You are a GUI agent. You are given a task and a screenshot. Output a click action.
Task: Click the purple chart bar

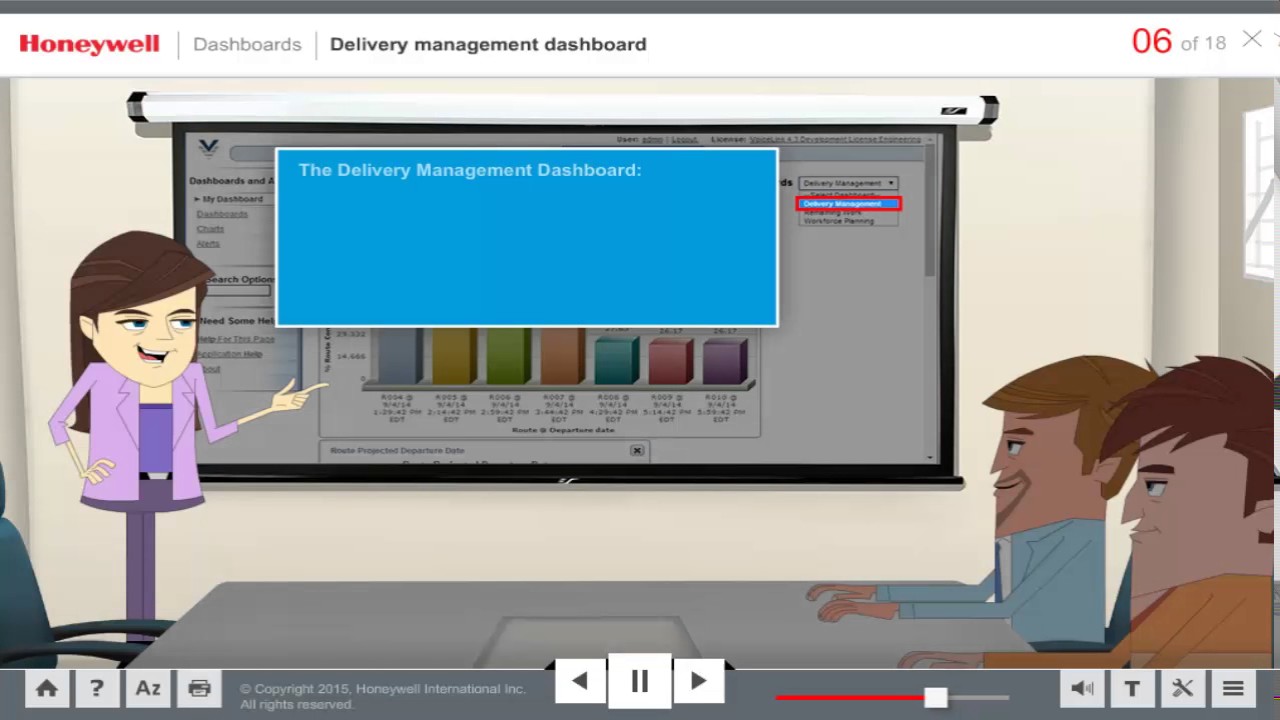tap(724, 362)
